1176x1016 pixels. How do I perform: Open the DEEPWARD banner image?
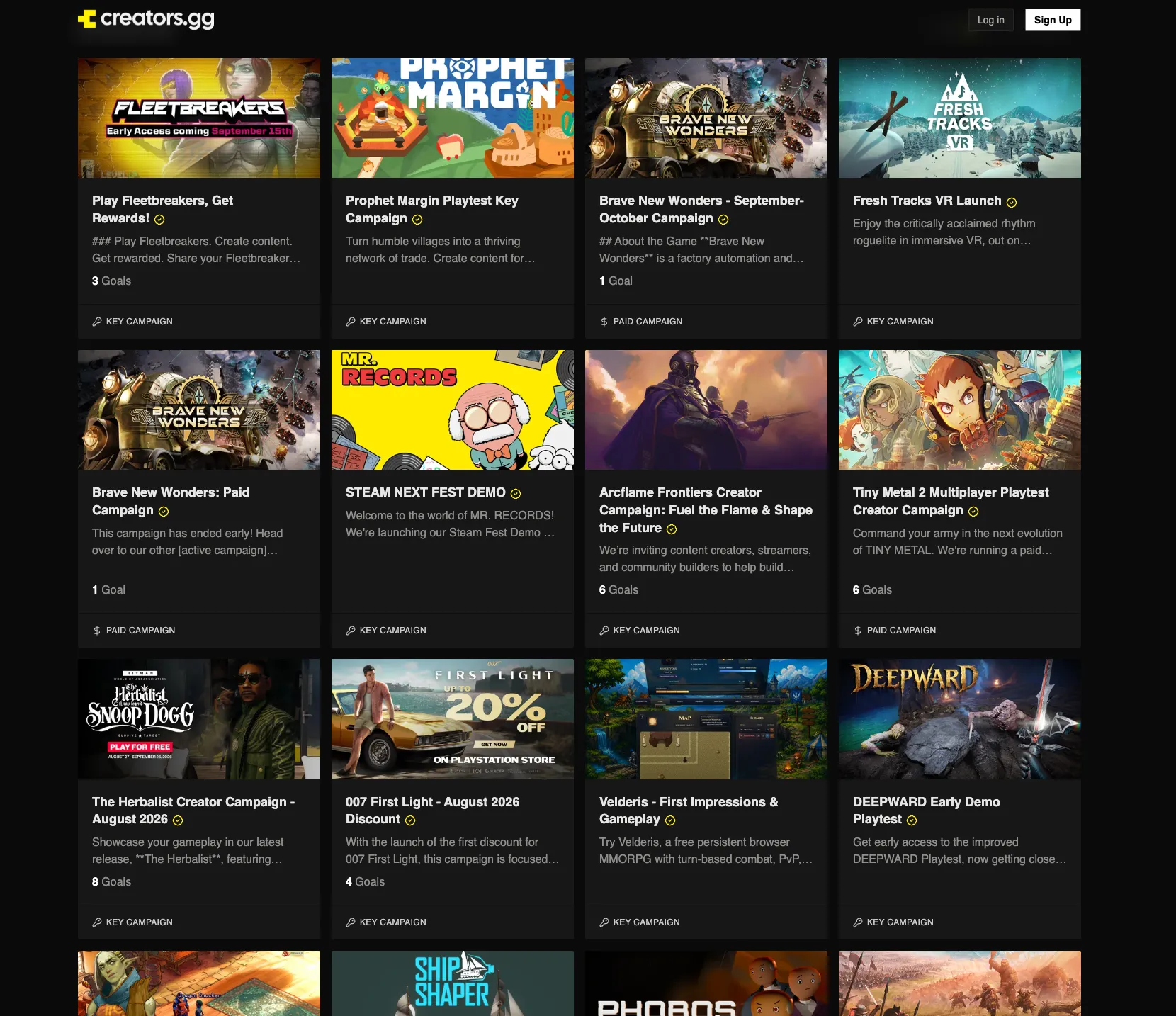pyautogui.click(x=960, y=719)
